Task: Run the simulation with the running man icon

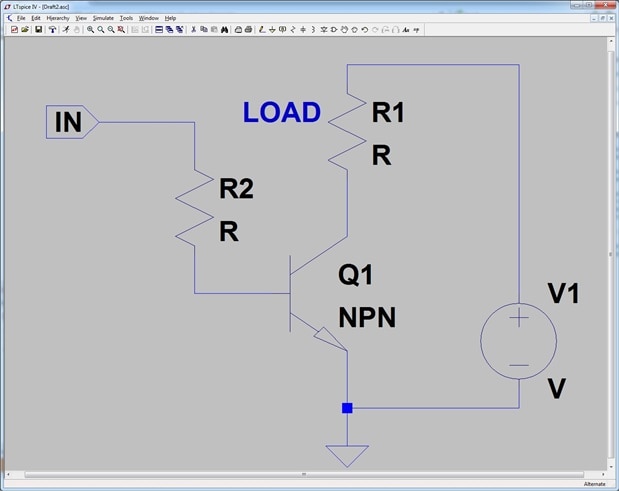Action: pyautogui.click(x=66, y=30)
